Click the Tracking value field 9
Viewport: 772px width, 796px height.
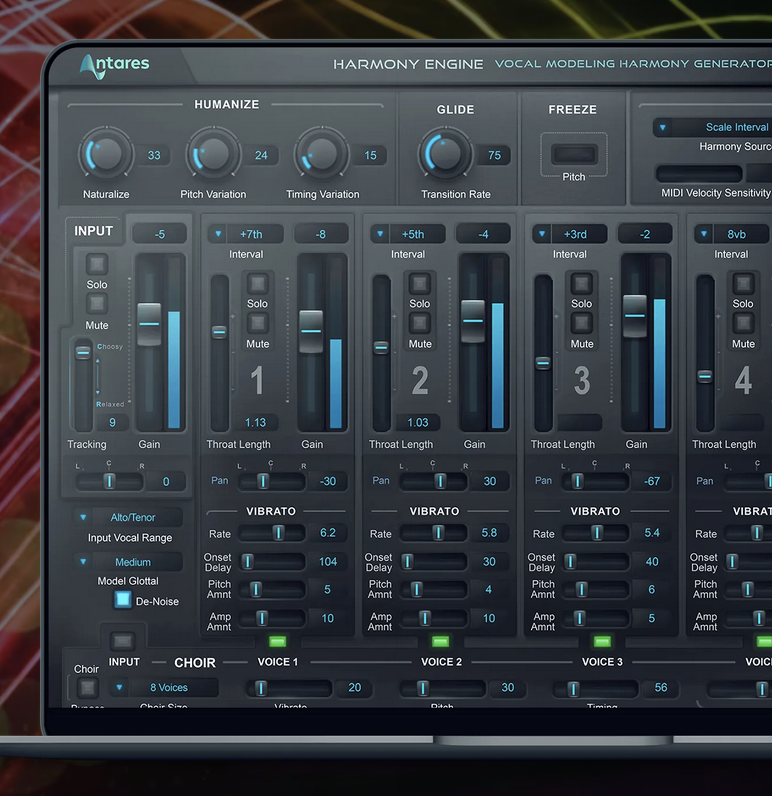click(x=112, y=422)
